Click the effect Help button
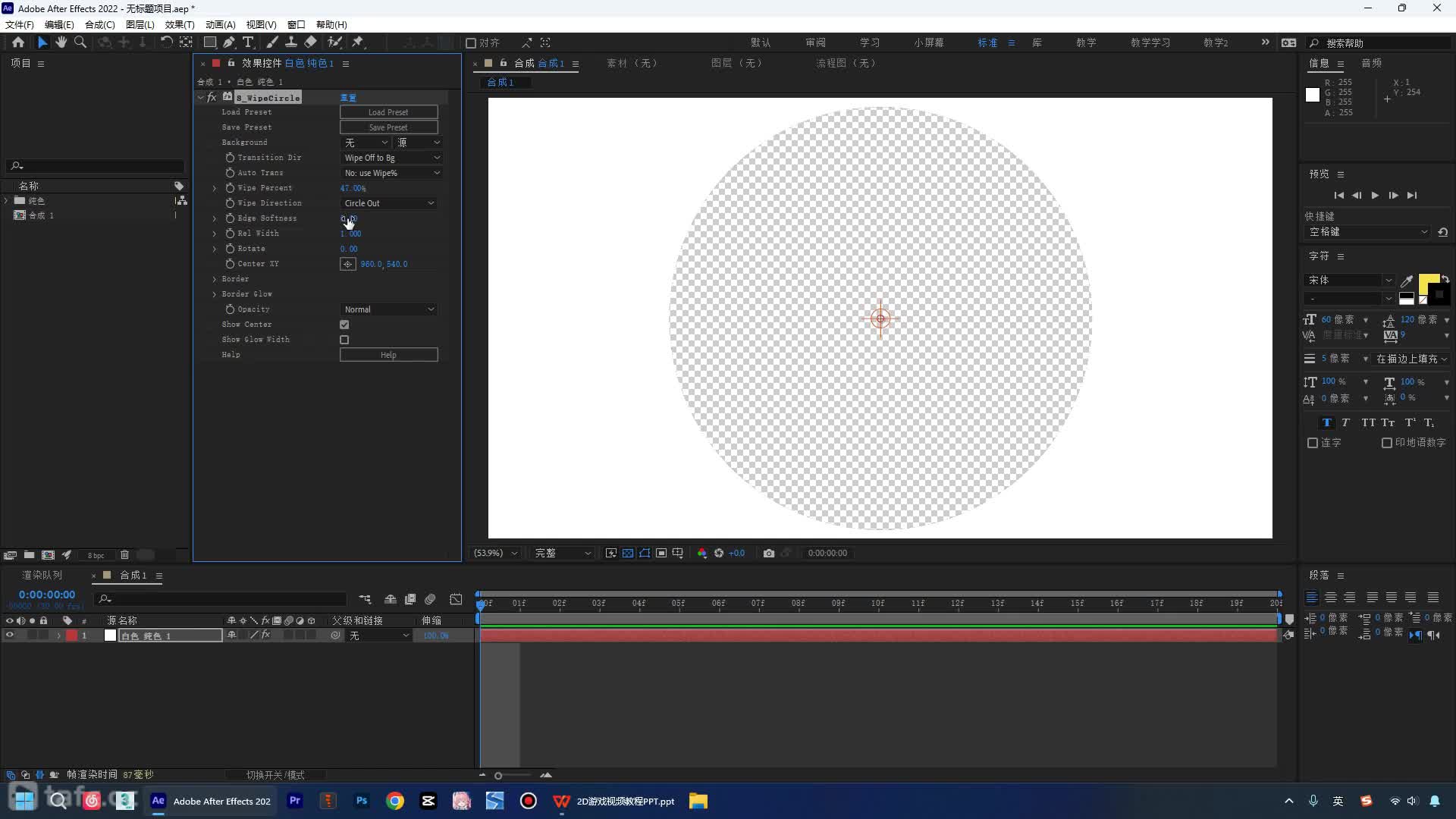Image resolution: width=1456 pixels, height=819 pixels. click(389, 355)
